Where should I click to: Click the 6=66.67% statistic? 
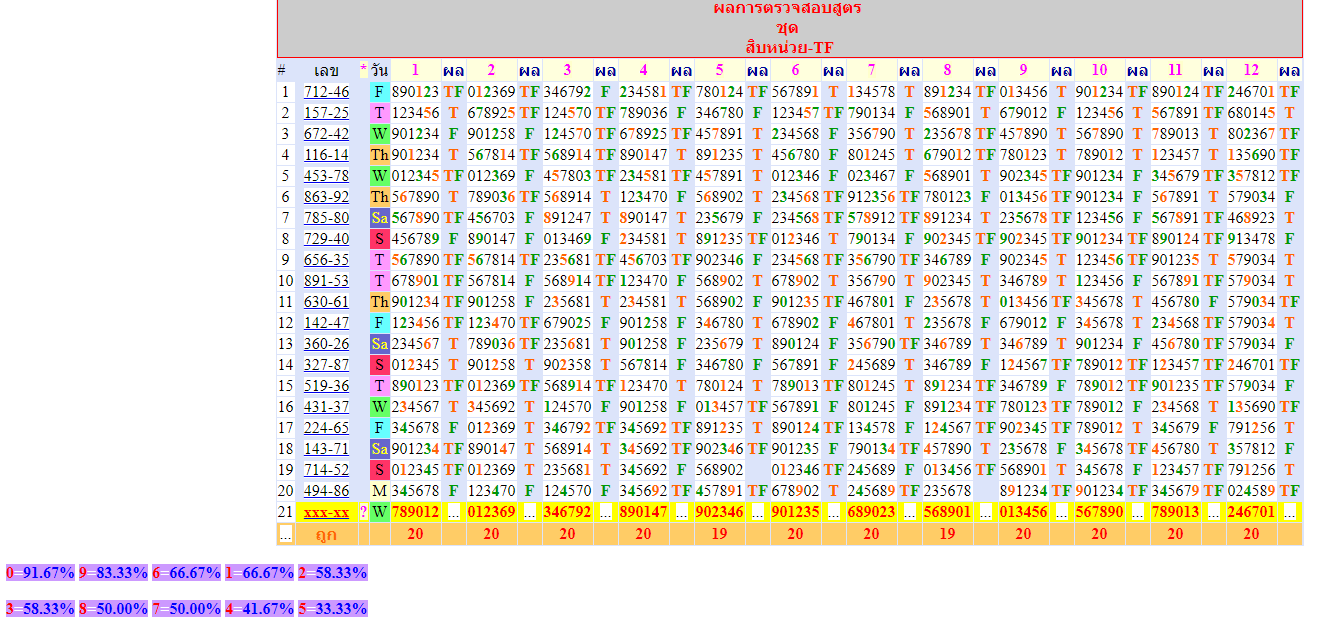(186, 573)
